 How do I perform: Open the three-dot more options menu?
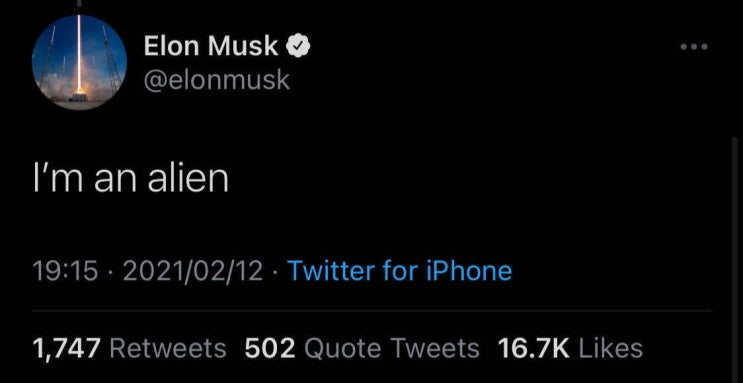[694, 46]
